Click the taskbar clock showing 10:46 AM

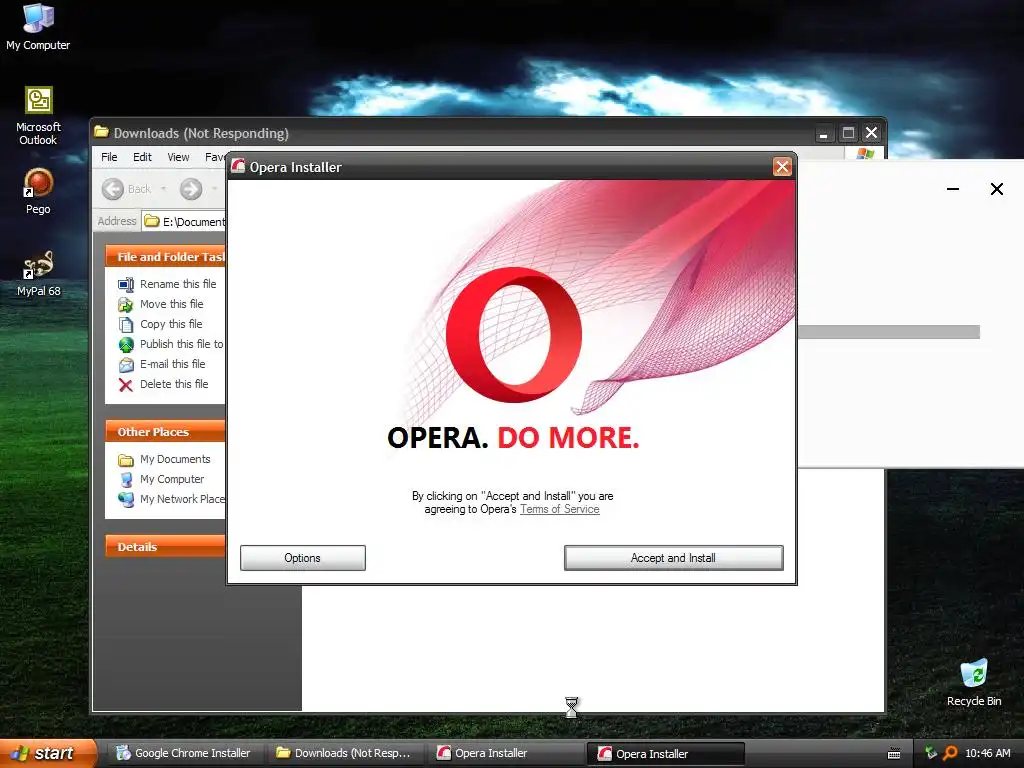[987, 753]
